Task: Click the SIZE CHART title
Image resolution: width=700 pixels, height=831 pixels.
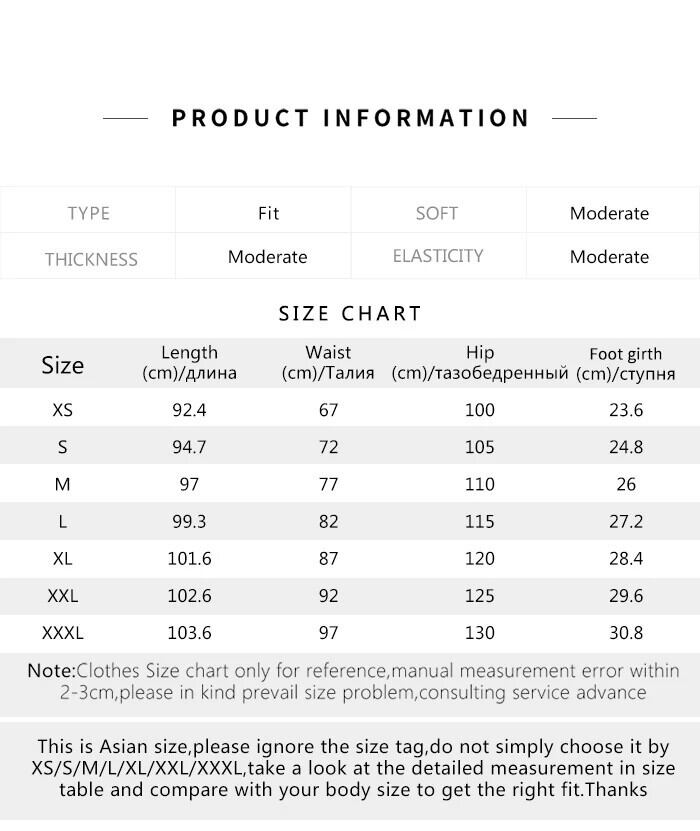Action: tap(350, 313)
